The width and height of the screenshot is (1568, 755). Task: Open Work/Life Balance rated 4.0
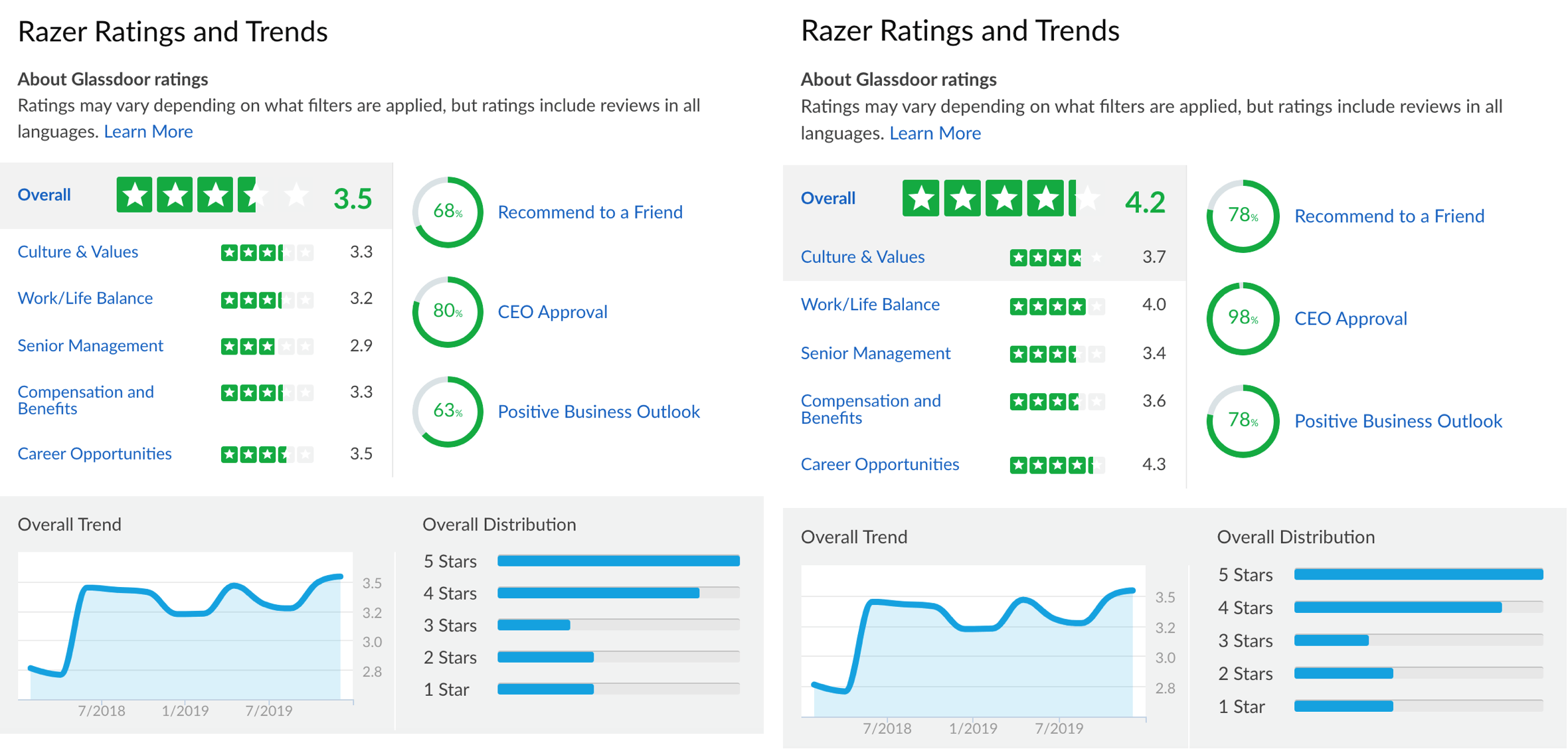(x=870, y=305)
